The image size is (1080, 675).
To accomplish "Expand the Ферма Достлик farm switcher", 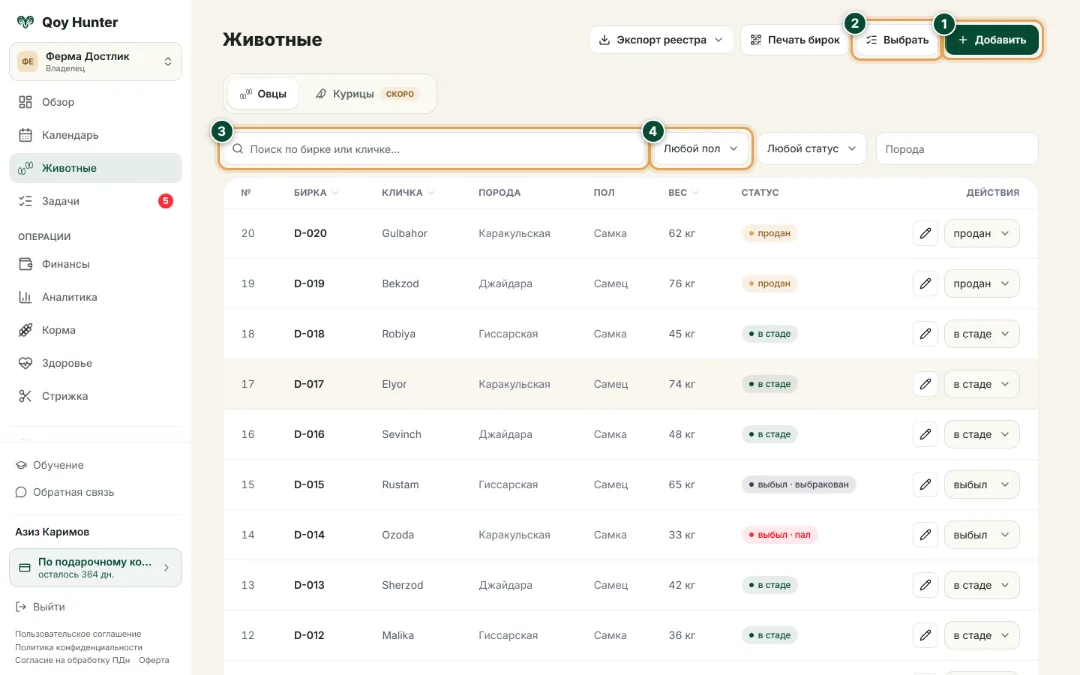I will [x=96, y=61].
